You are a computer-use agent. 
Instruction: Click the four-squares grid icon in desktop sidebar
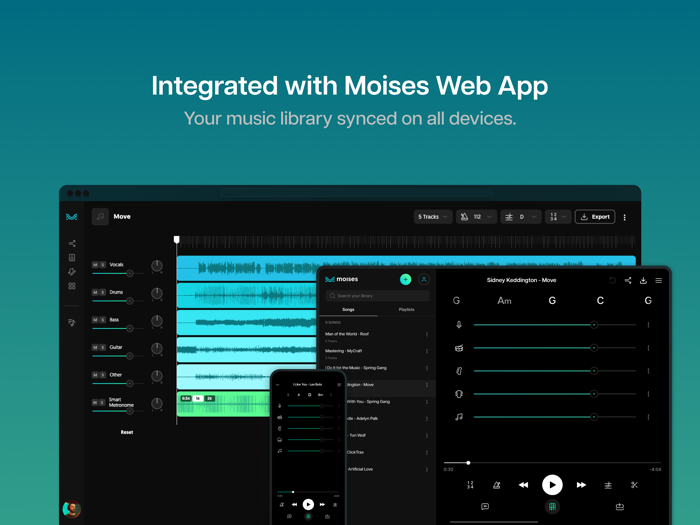pyautogui.click(x=72, y=286)
